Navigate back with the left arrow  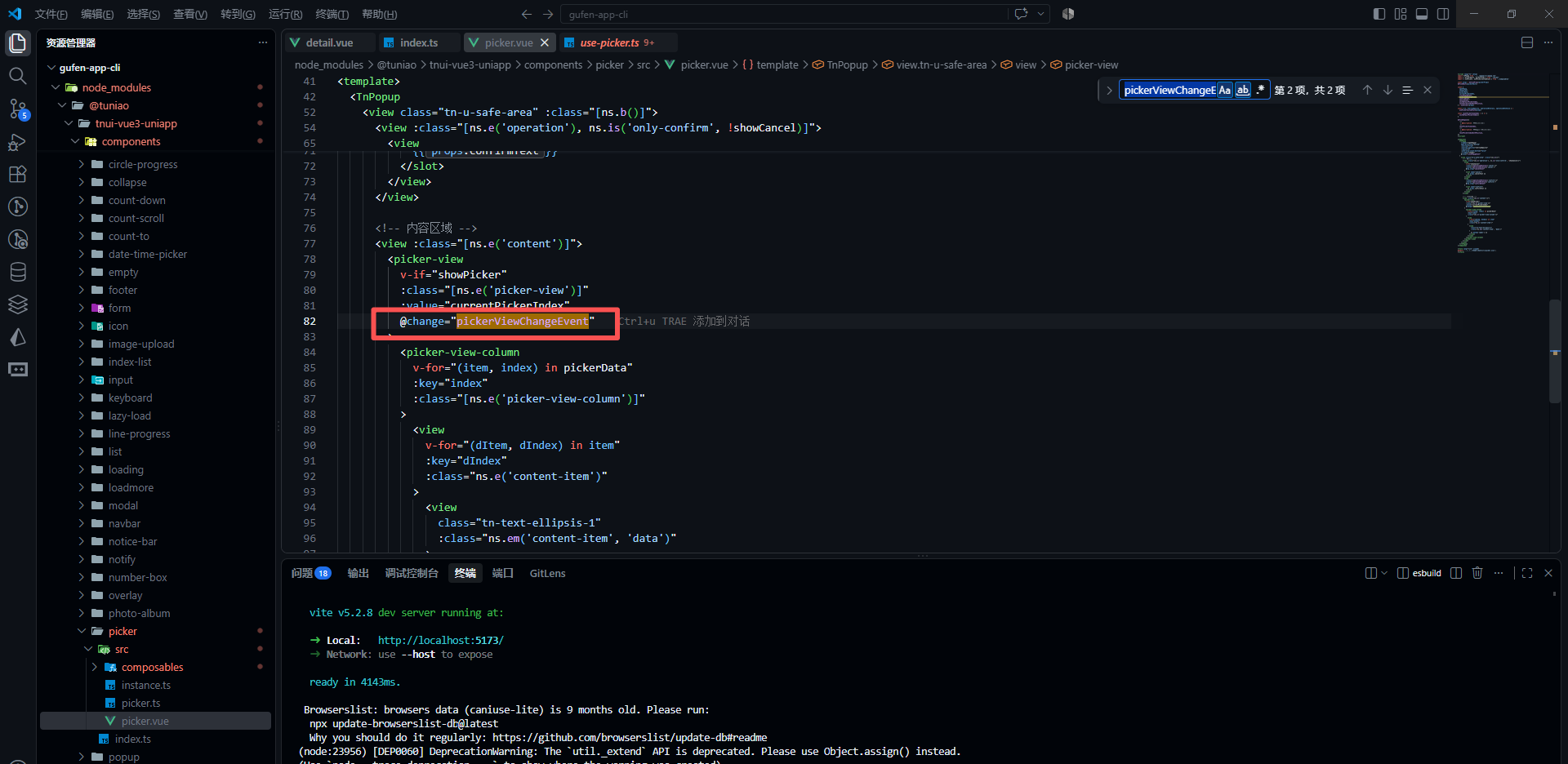click(x=527, y=14)
